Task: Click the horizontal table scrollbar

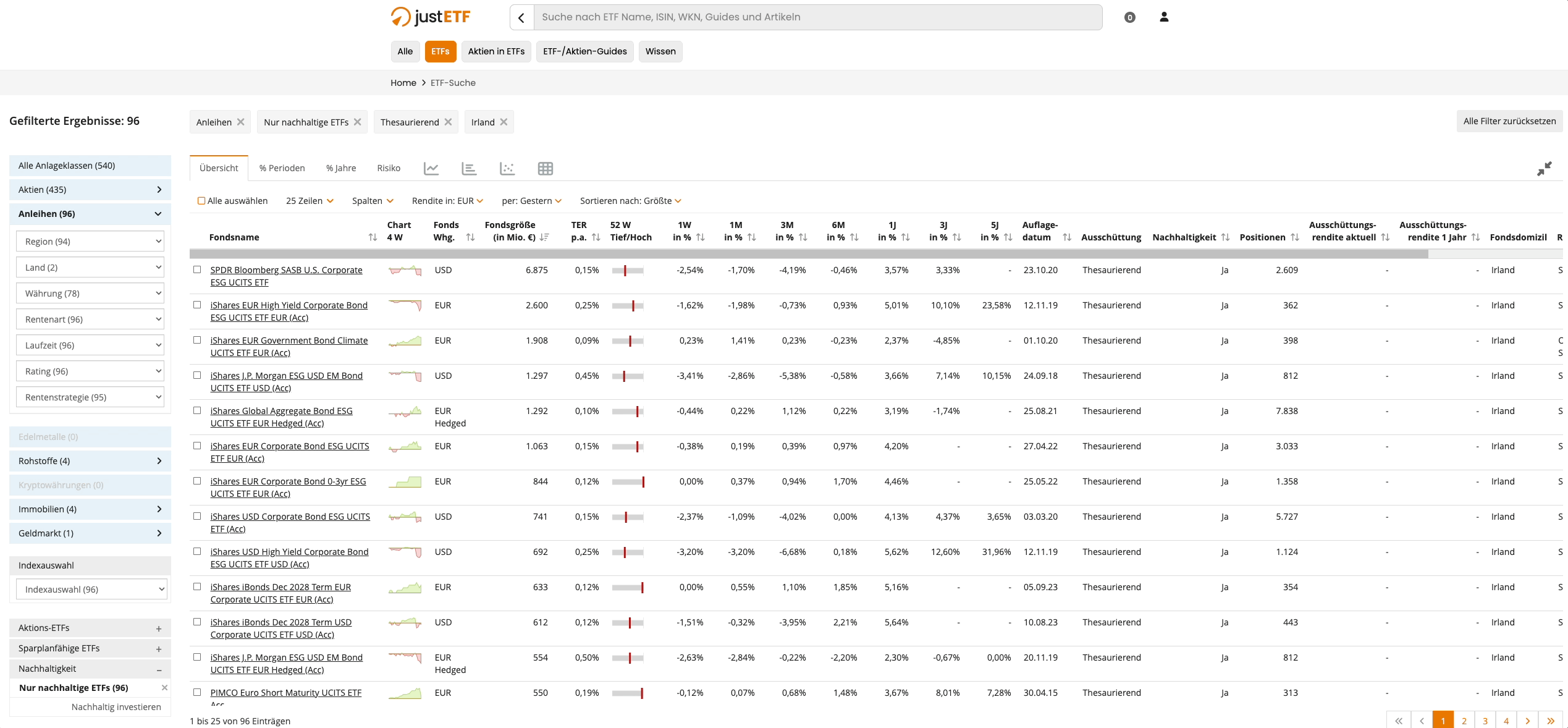Action: click(808, 254)
